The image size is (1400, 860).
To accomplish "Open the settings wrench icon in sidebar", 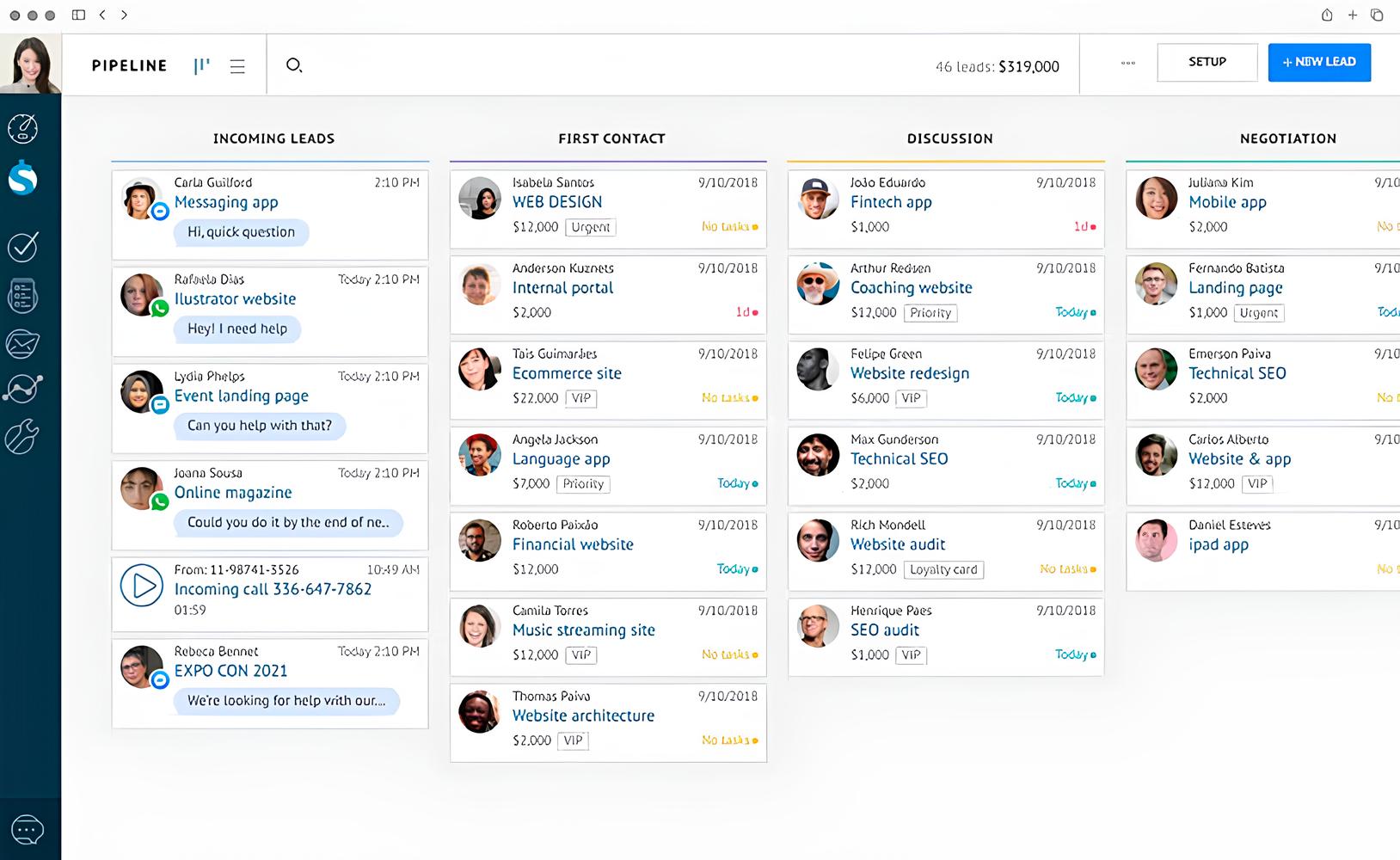I will pos(22,437).
